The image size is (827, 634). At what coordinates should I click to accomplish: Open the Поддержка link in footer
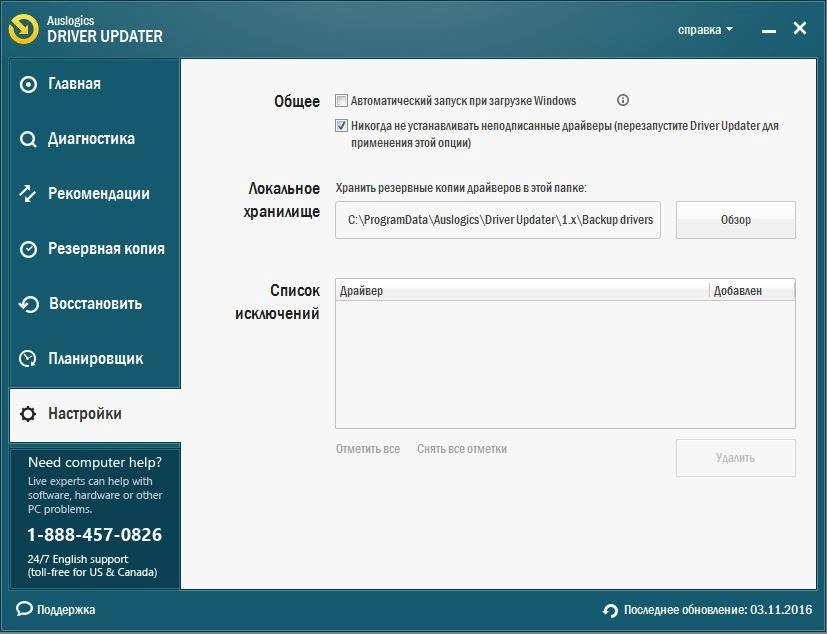66,610
